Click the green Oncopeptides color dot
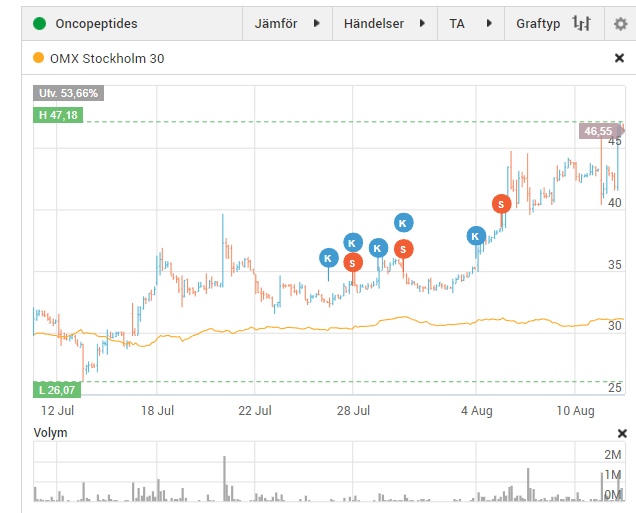The image size is (636, 513). 39,24
